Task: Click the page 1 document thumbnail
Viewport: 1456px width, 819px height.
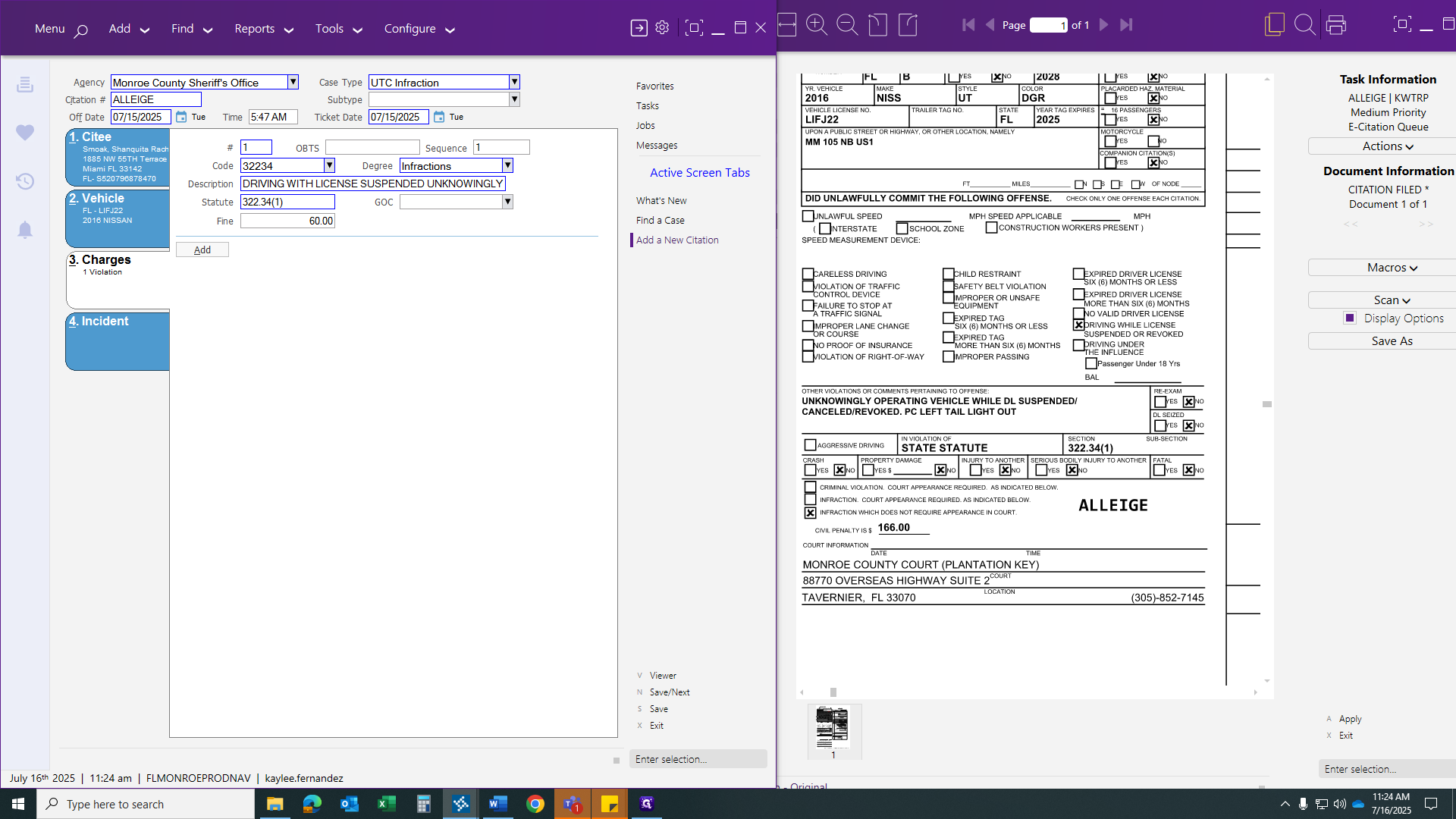Action: pyautogui.click(x=833, y=728)
